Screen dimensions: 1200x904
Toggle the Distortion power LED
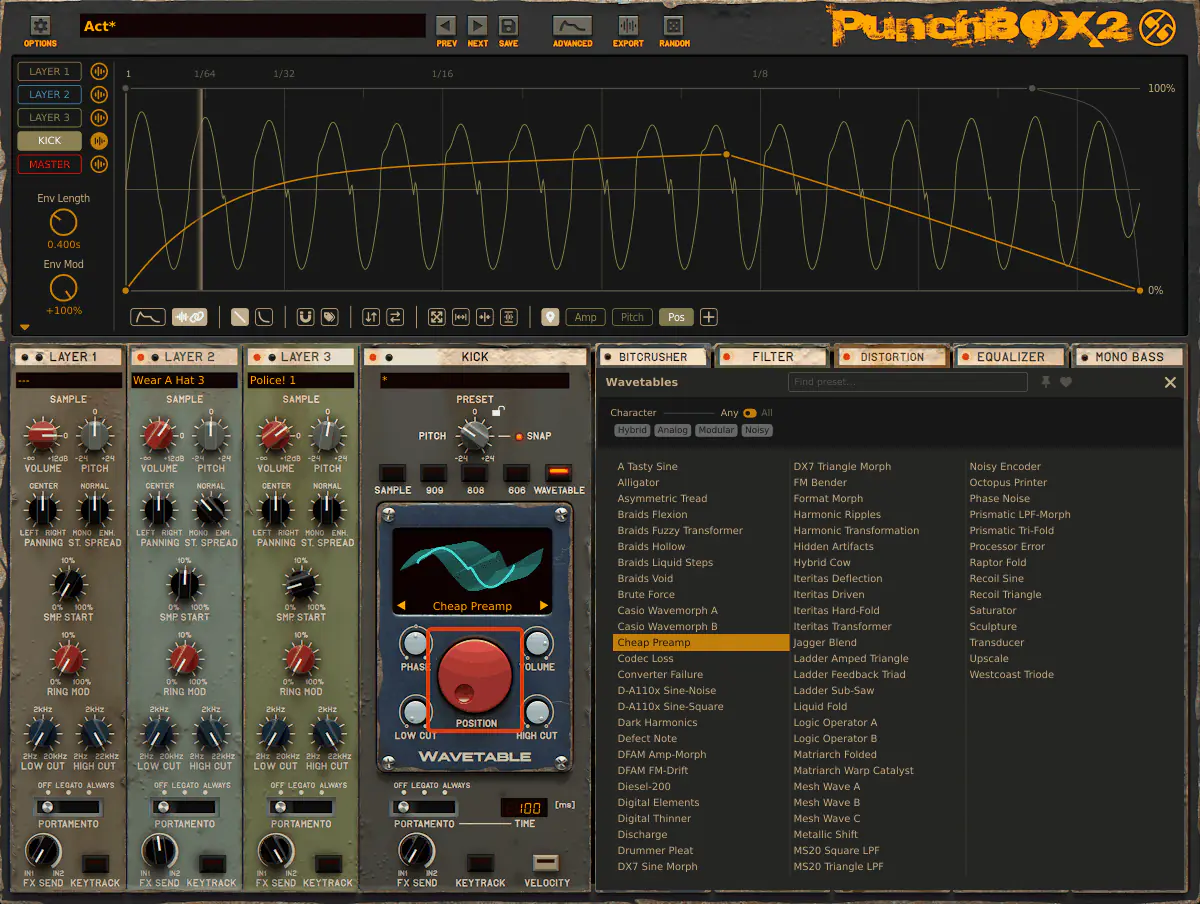pos(847,357)
